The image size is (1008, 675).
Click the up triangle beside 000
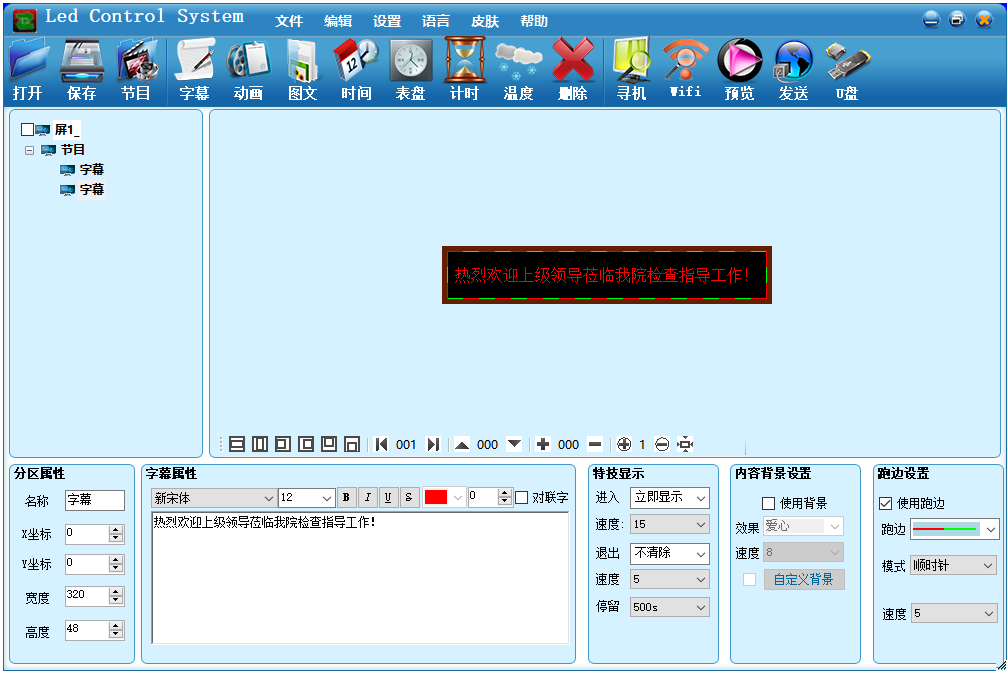pyautogui.click(x=462, y=444)
